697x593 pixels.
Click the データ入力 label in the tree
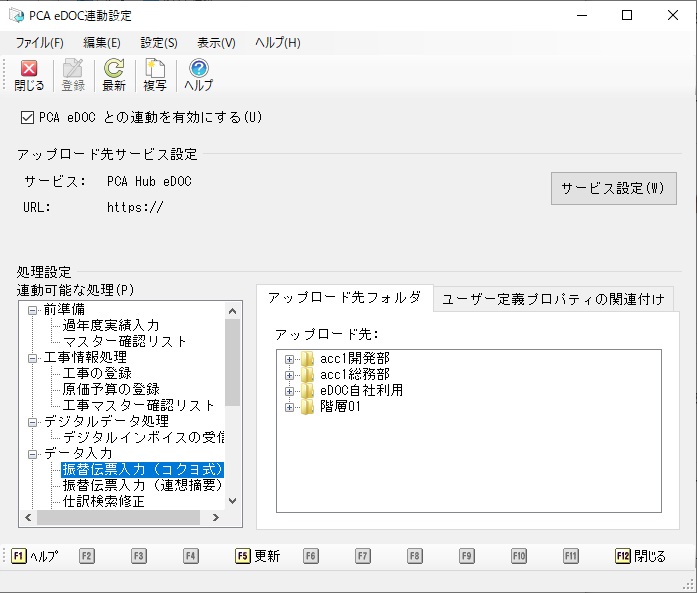coord(78,453)
